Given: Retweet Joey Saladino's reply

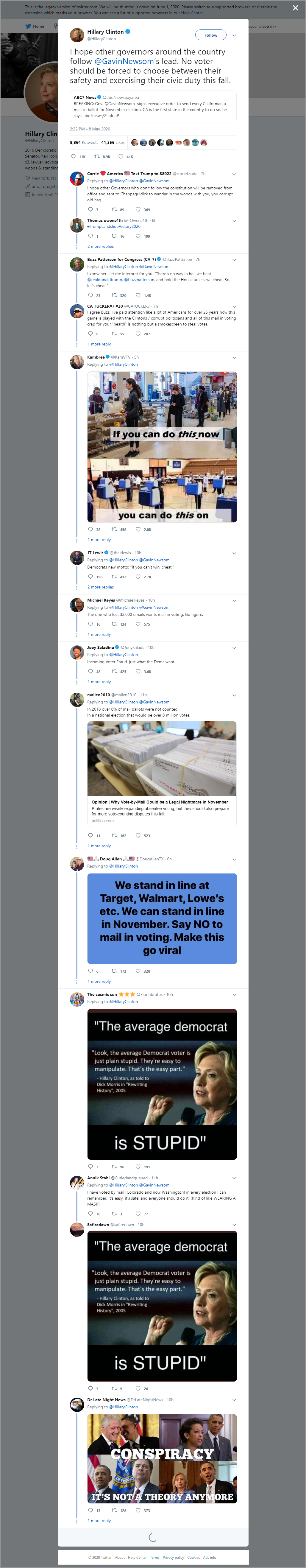Looking at the screenshot, I should pos(114,671).
